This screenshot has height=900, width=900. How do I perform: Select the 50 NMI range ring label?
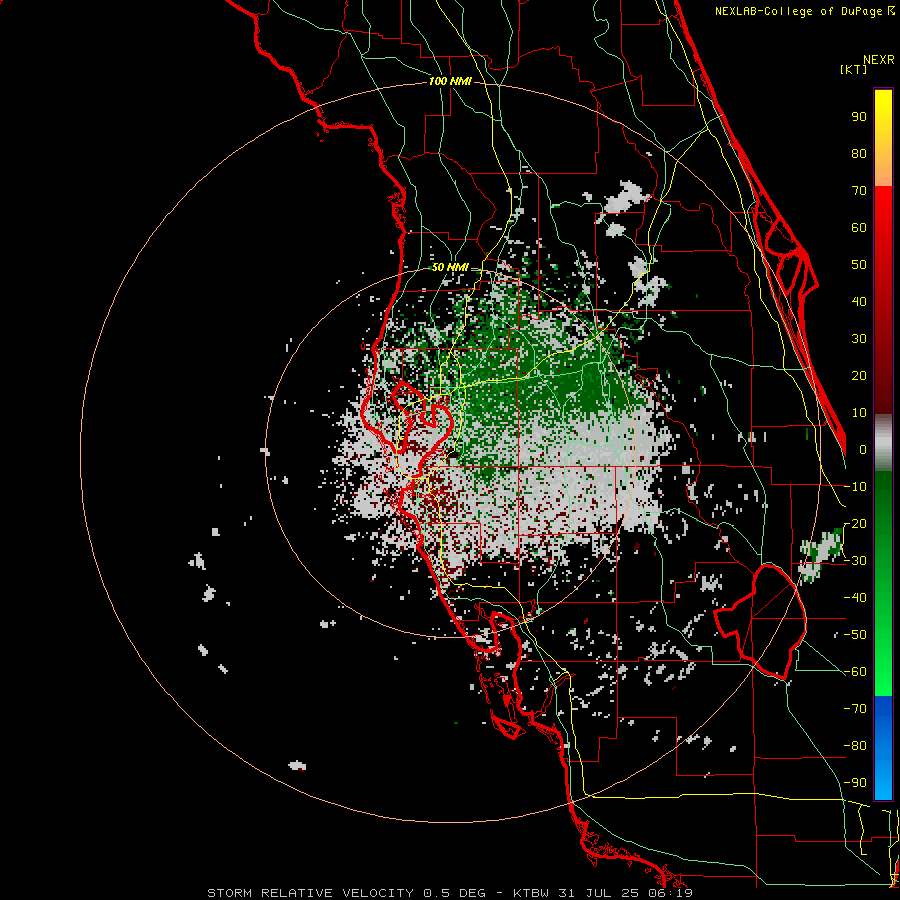tap(450, 267)
